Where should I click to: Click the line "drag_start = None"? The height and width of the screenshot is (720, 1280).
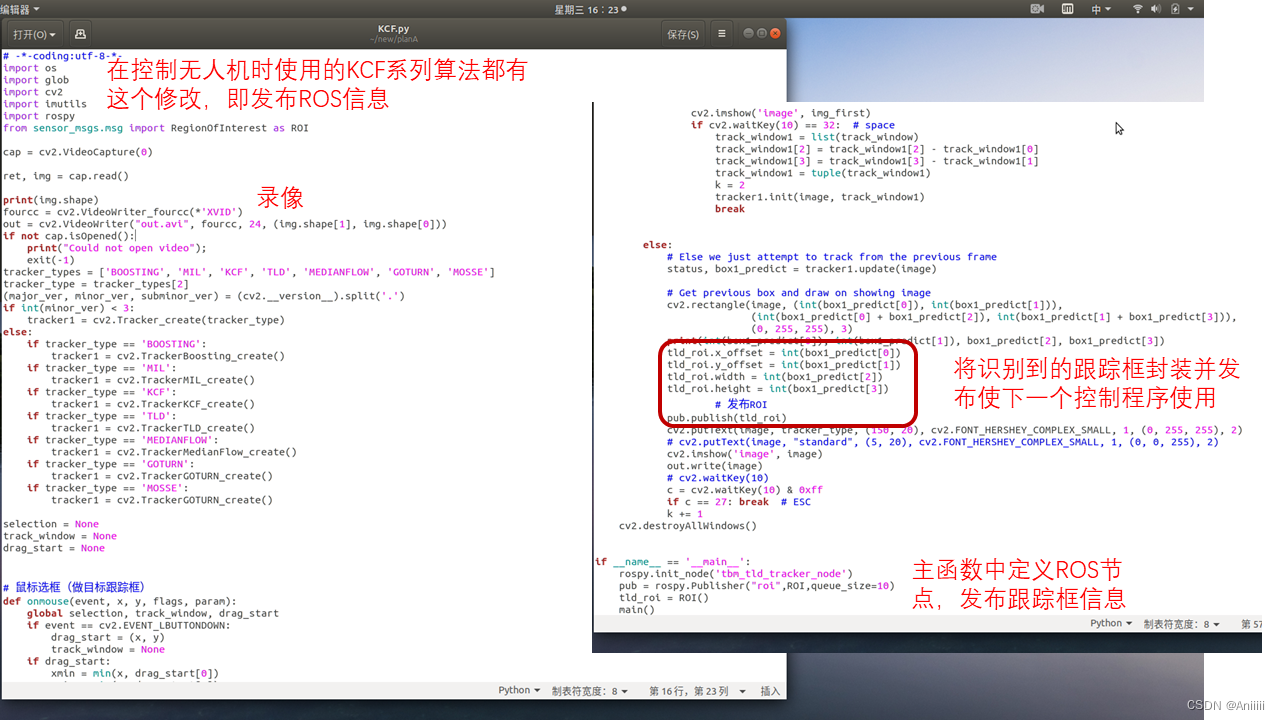coord(54,548)
